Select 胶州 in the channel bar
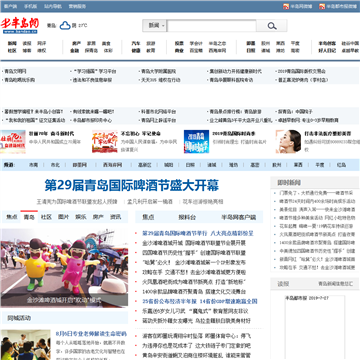The image size is (360, 360). (276, 165)
